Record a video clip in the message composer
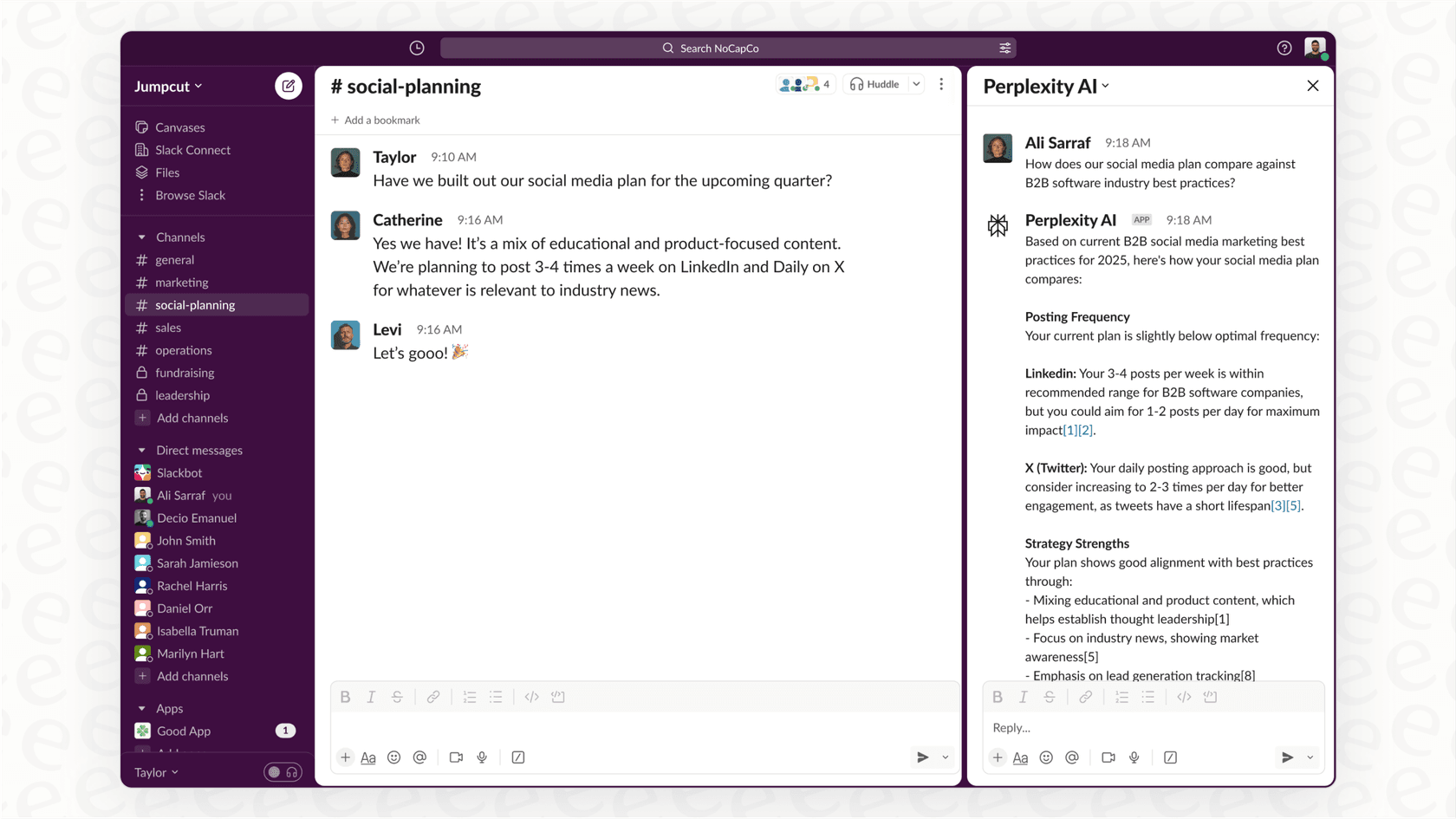 tap(456, 757)
